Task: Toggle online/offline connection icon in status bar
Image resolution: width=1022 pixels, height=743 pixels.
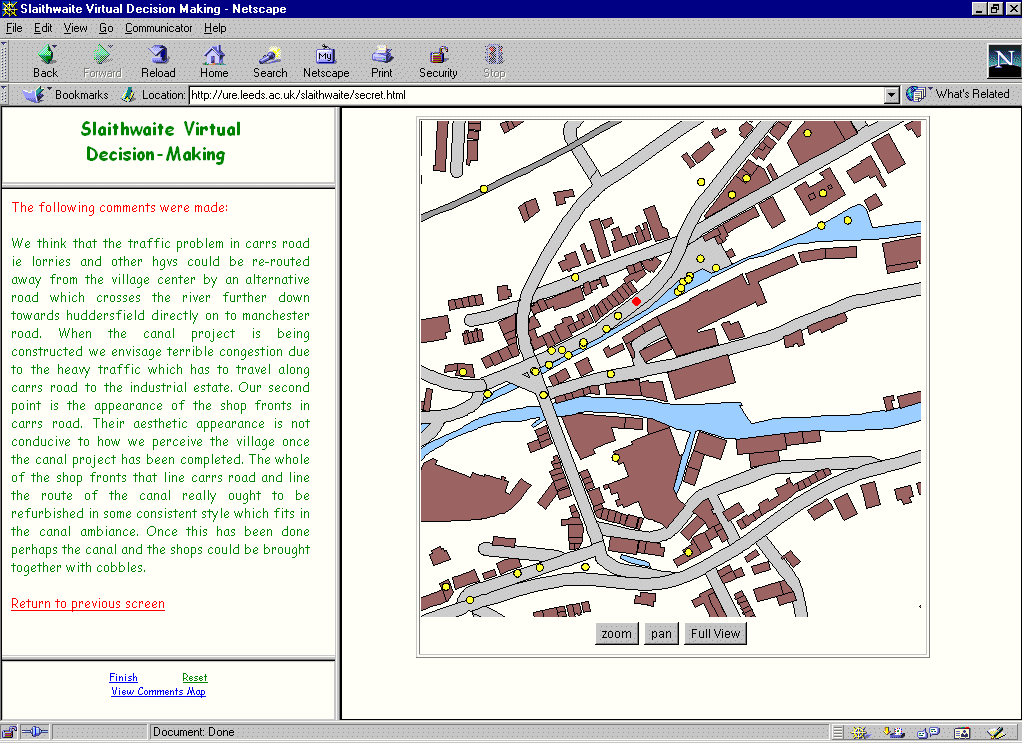Action: click(35, 732)
